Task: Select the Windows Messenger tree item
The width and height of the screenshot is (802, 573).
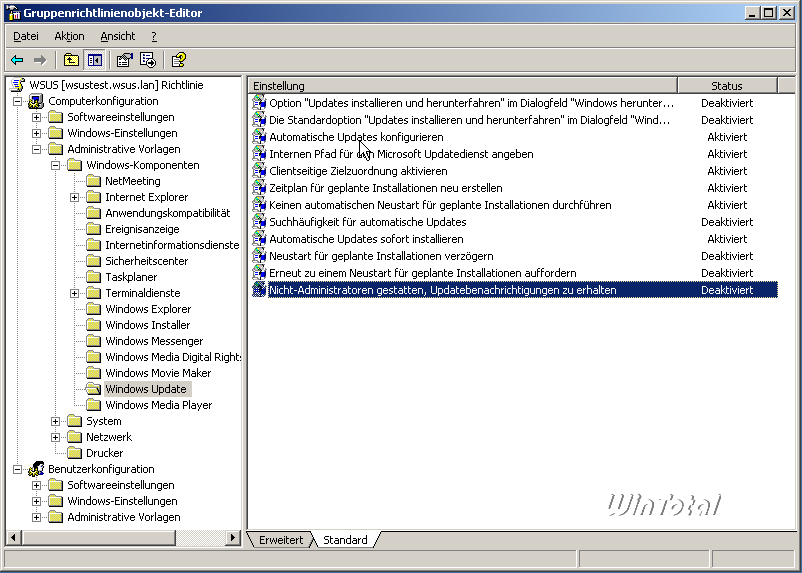Action: click(x=154, y=341)
